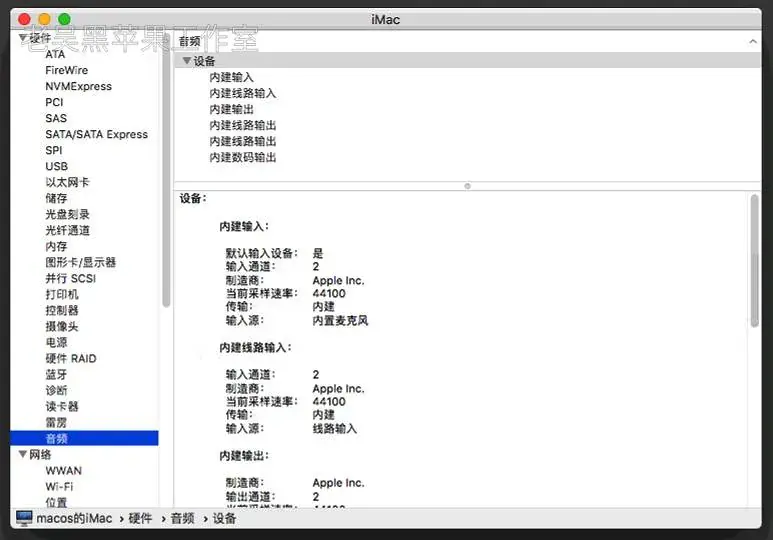Select 并行 SCSI in the sidebar
The image size is (773, 540).
click(x=70, y=279)
